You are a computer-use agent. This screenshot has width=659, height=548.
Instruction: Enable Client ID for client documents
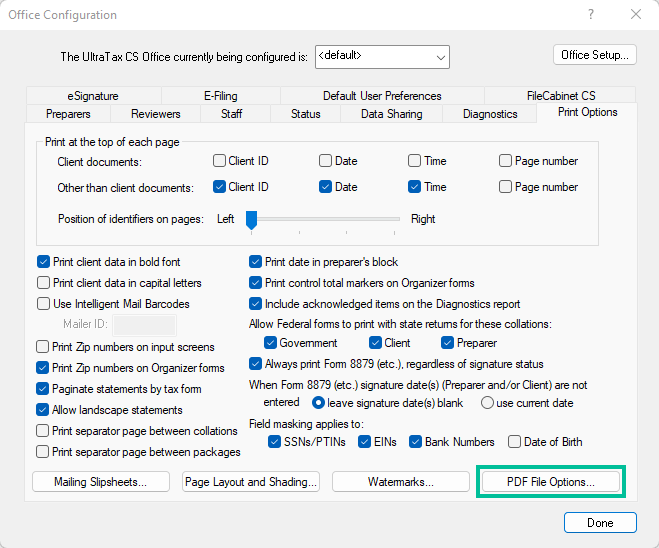(x=220, y=161)
